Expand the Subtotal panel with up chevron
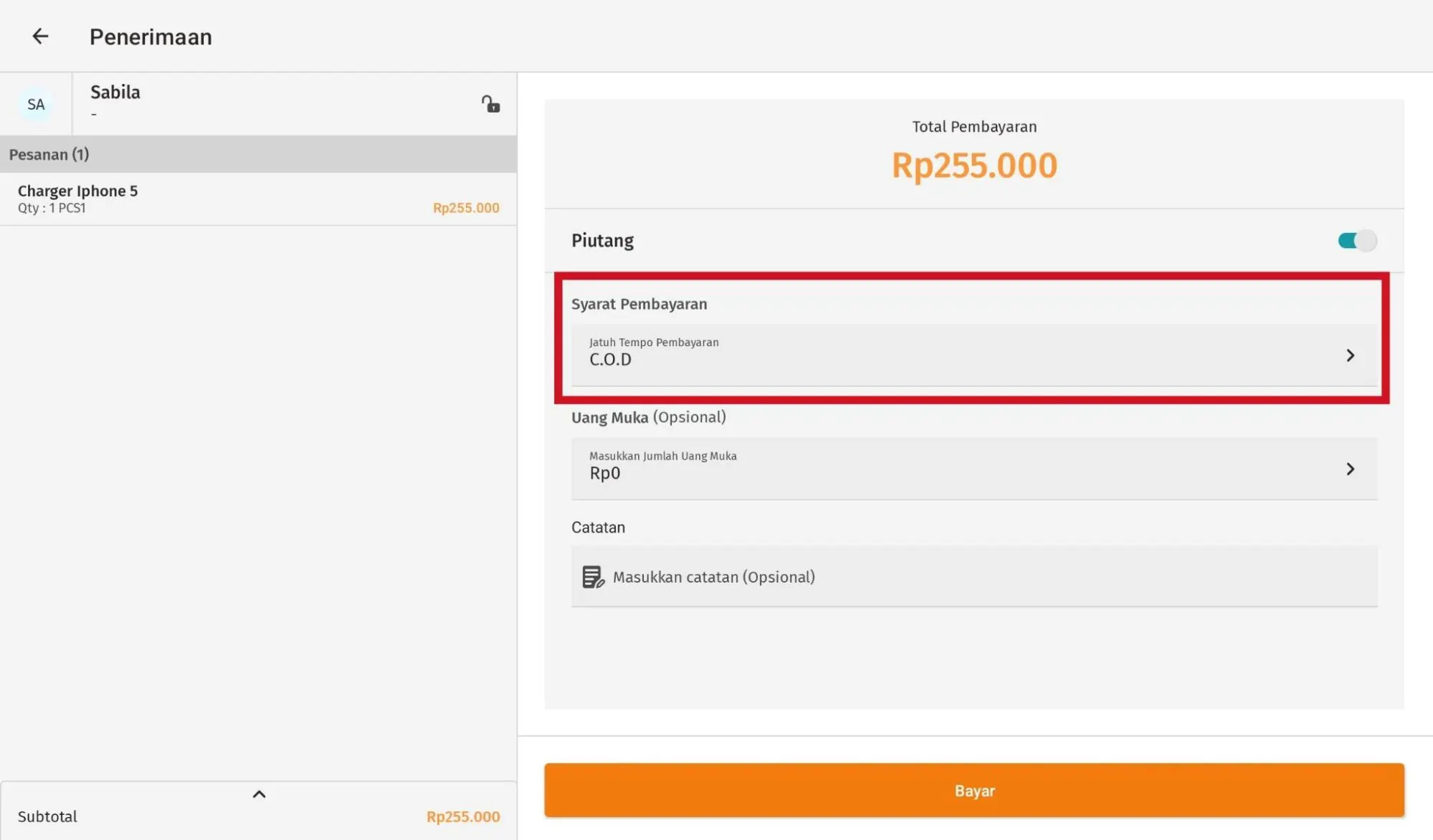1433x840 pixels. [260, 794]
